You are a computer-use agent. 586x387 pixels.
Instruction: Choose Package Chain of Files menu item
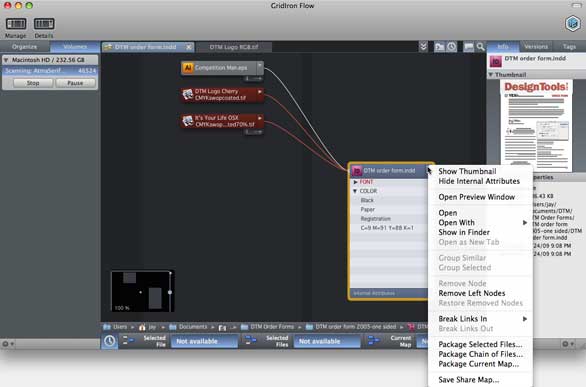coord(480,354)
